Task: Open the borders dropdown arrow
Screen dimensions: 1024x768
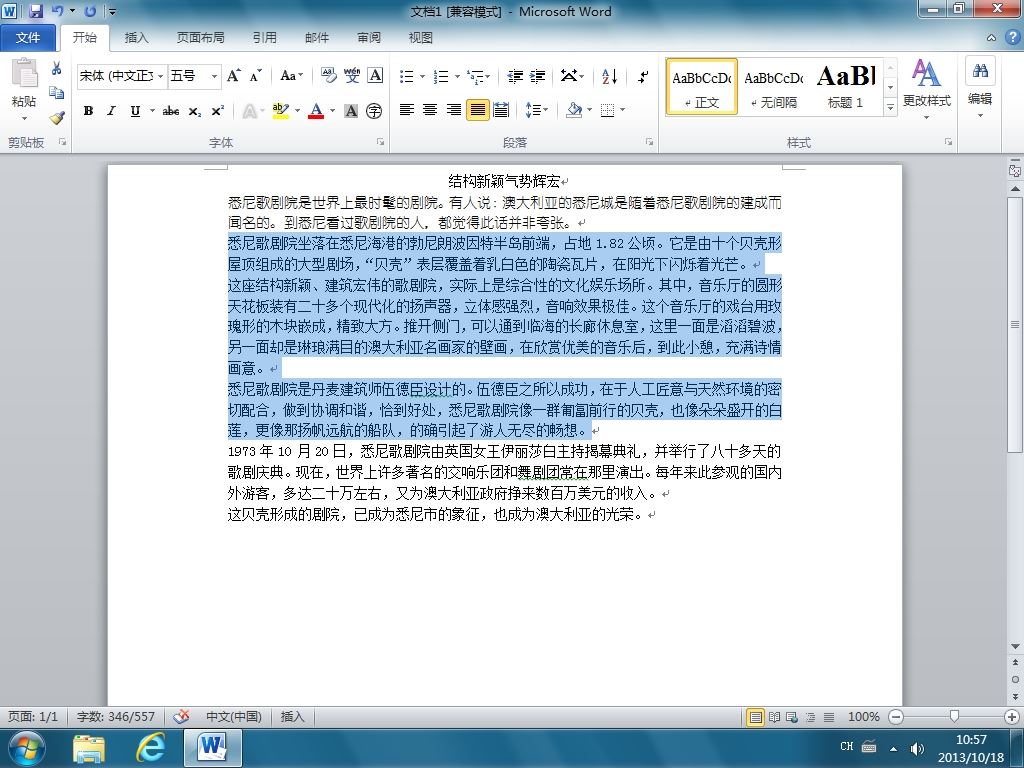Action: pos(622,110)
